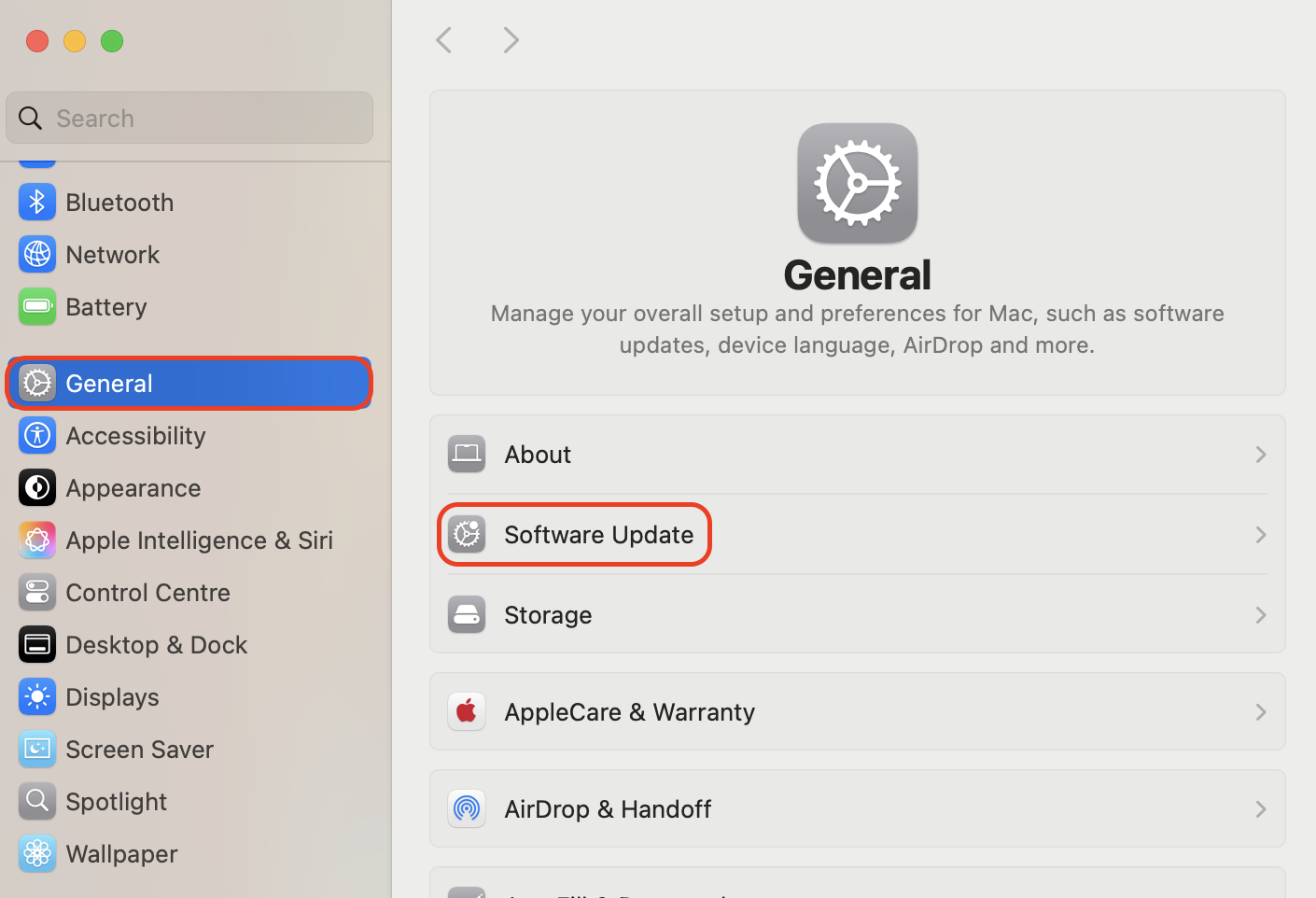Image resolution: width=1316 pixels, height=898 pixels.
Task: Open Storage details via its chevron
Action: pos(1260,615)
